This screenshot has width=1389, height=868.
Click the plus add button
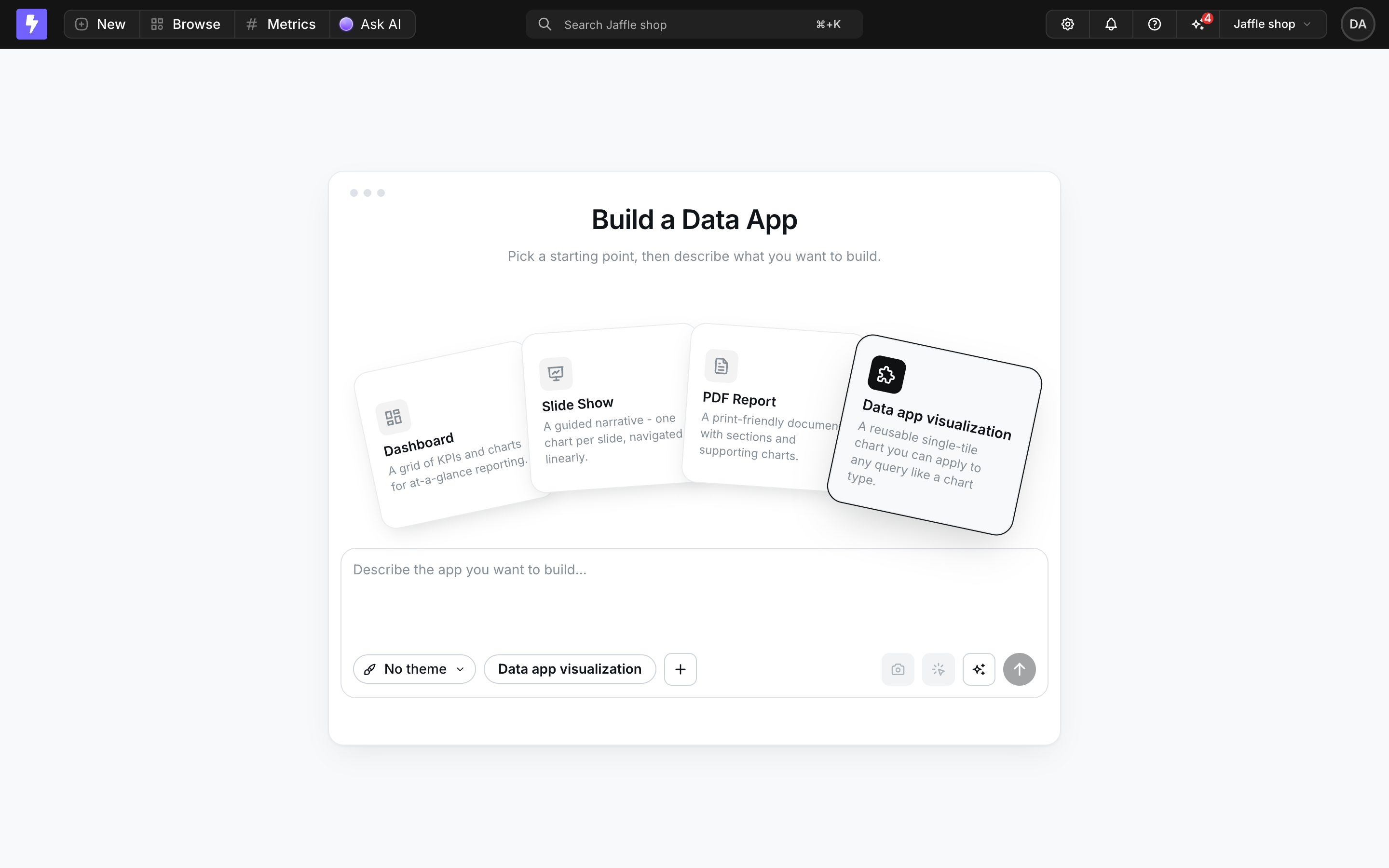(680, 669)
